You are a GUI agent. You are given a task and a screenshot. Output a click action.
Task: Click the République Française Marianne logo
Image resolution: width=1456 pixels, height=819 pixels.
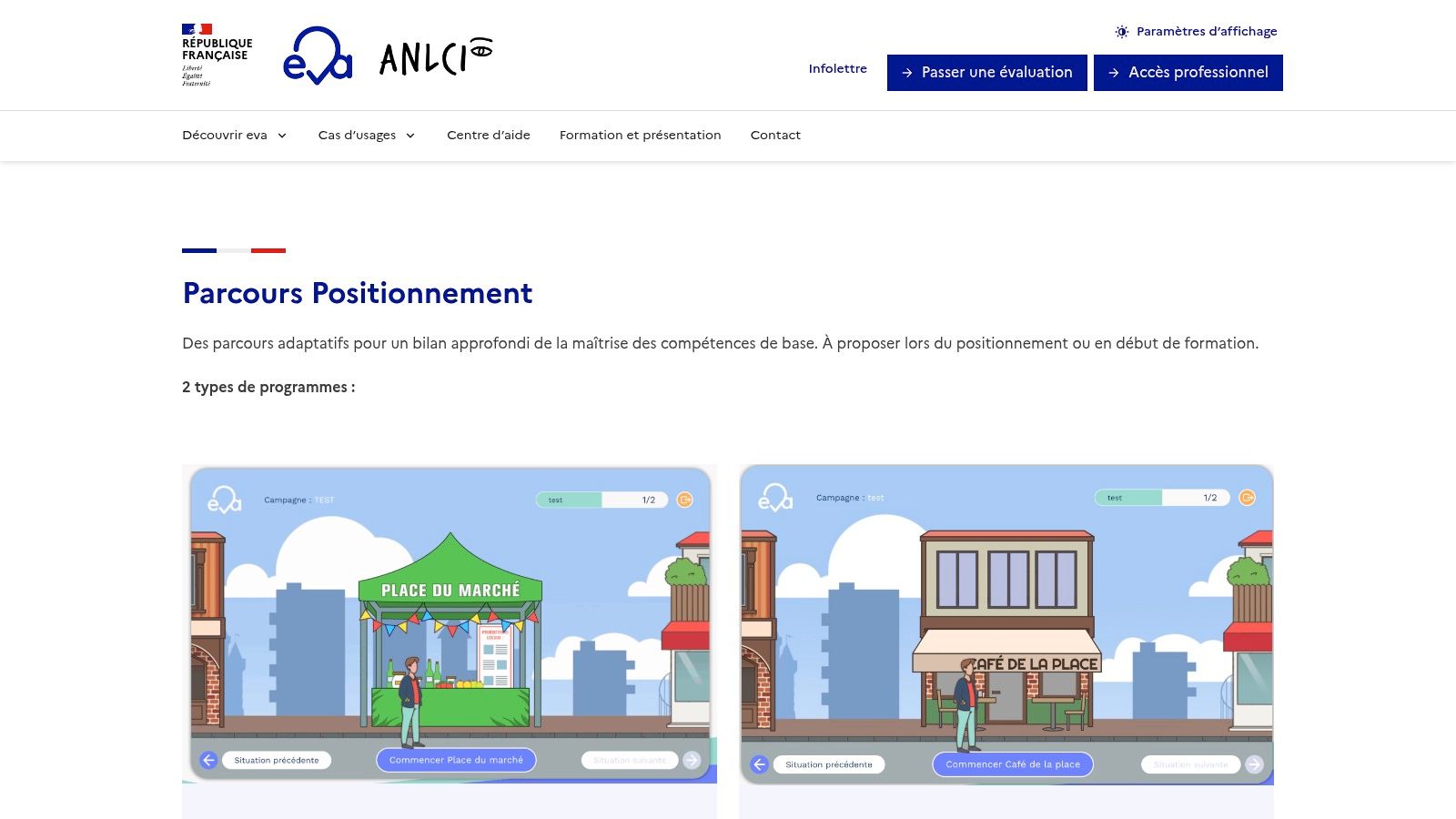click(217, 52)
